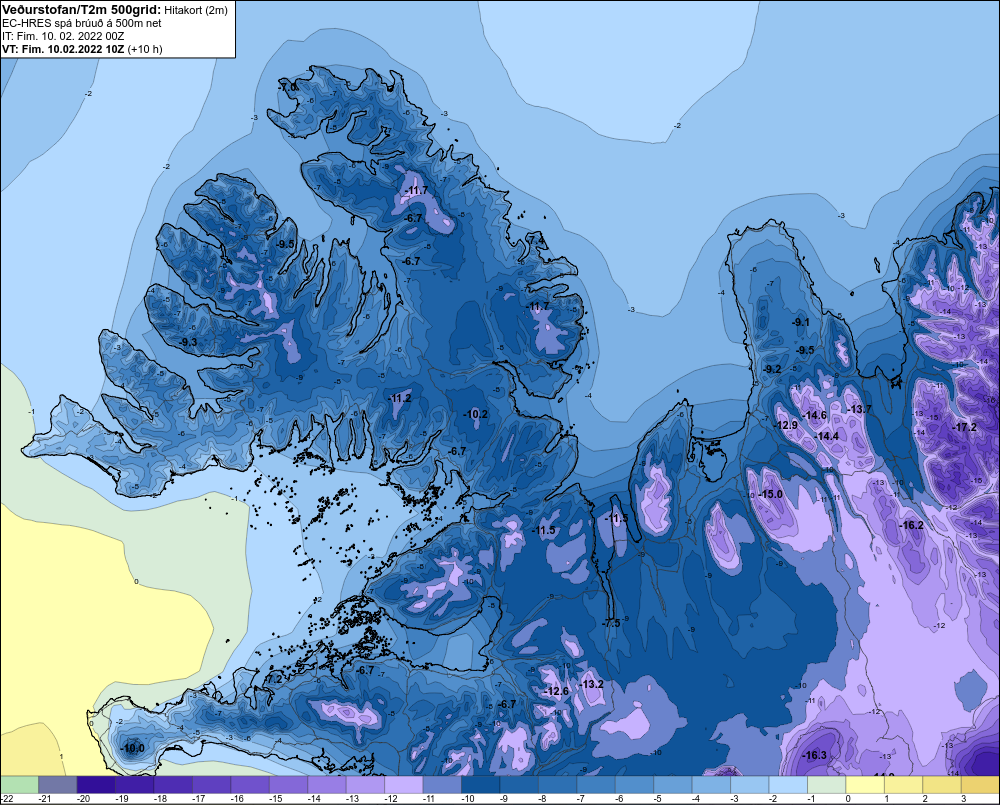Screen dimensions: 1000x805
Task: Click the 'EC-HRES spá brúuð á 500m net' line
Action: (82, 23)
